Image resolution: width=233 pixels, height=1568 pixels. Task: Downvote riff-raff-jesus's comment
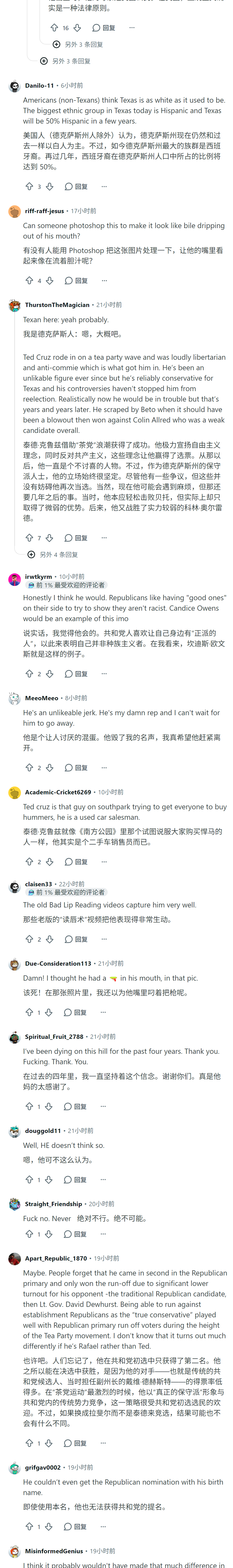coord(50,281)
